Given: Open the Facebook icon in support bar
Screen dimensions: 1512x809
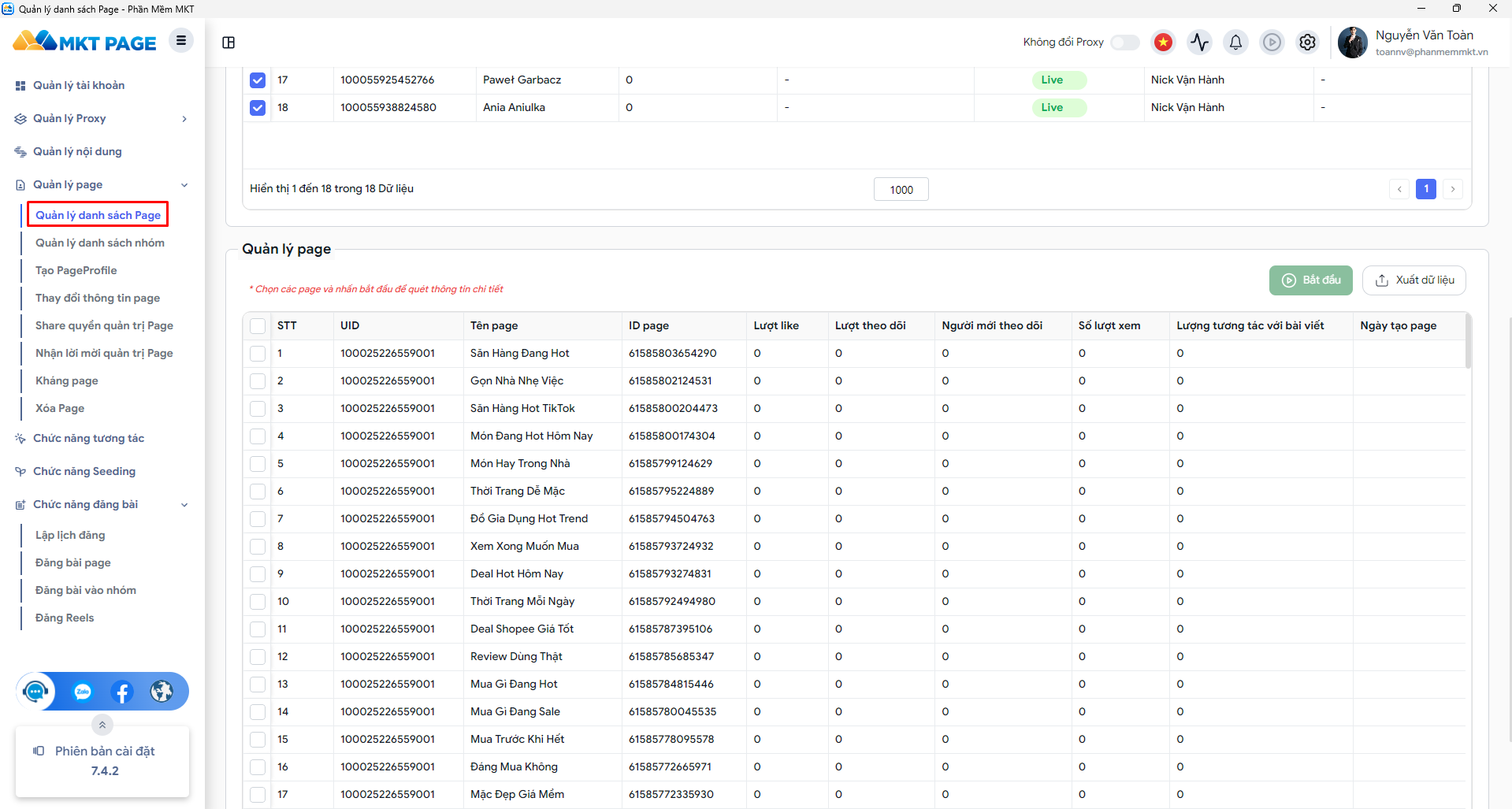Looking at the screenshot, I should (x=122, y=692).
